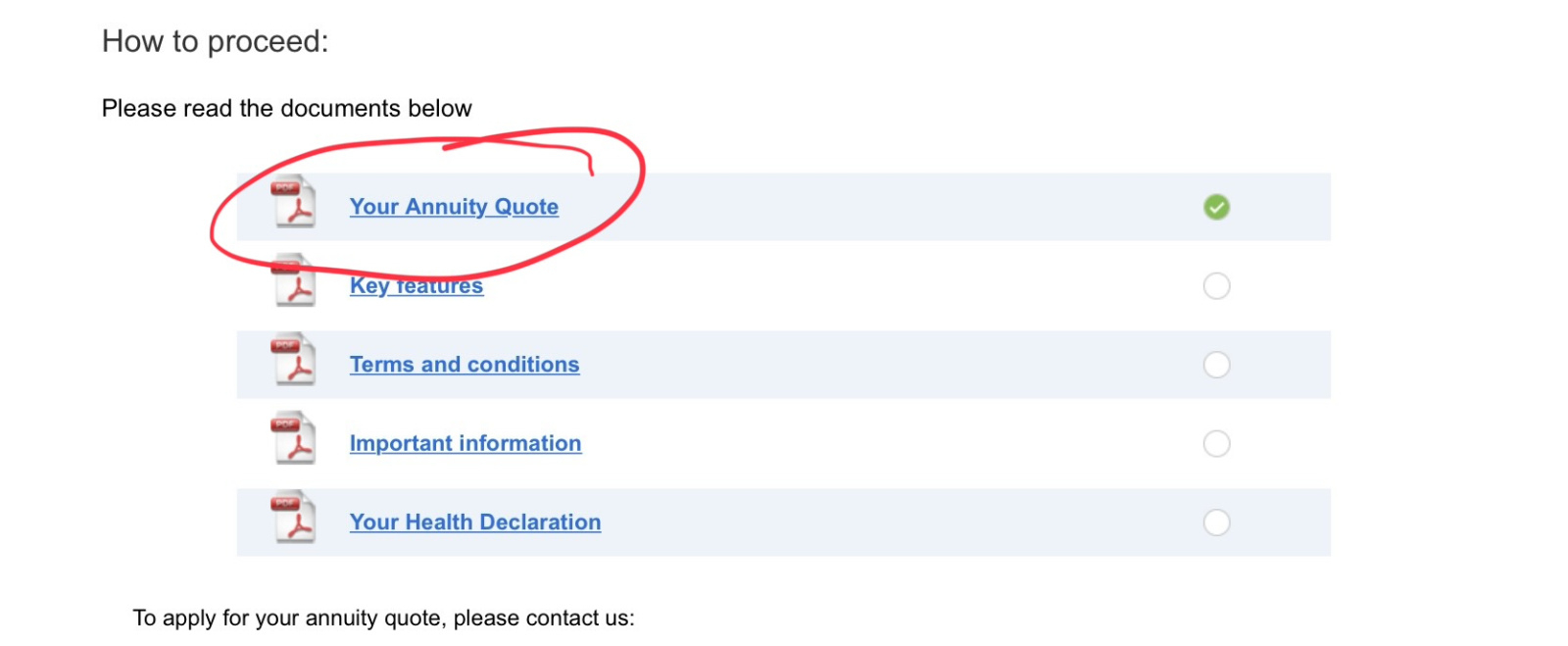Open the Key features PDF icon

294,282
